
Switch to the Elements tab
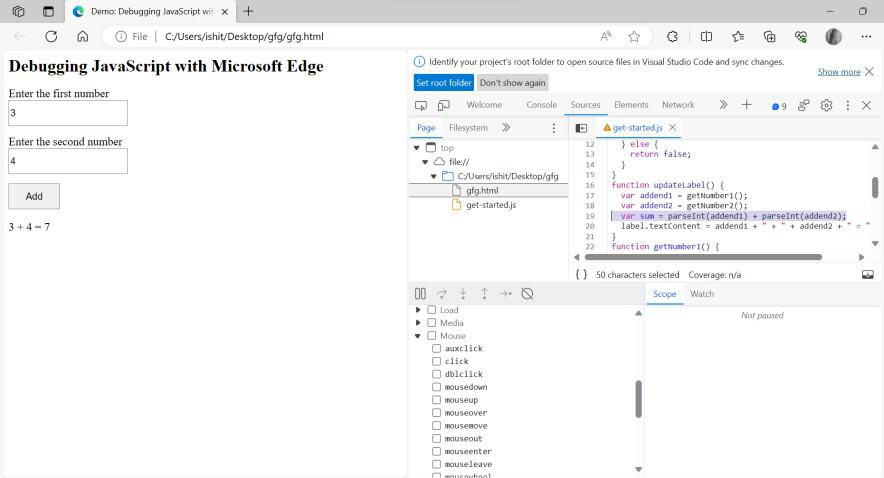(x=631, y=105)
